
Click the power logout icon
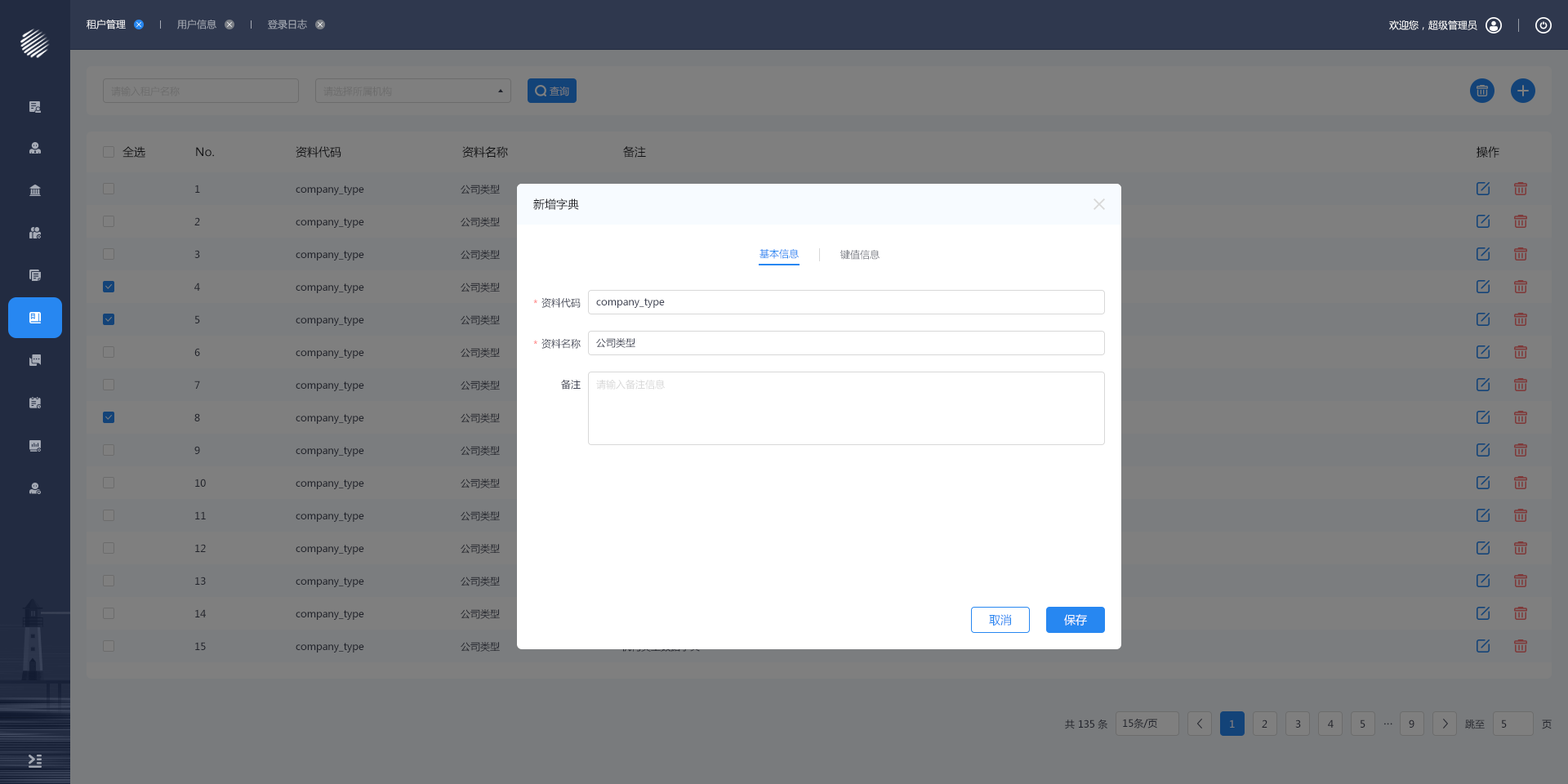pos(1543,25)
